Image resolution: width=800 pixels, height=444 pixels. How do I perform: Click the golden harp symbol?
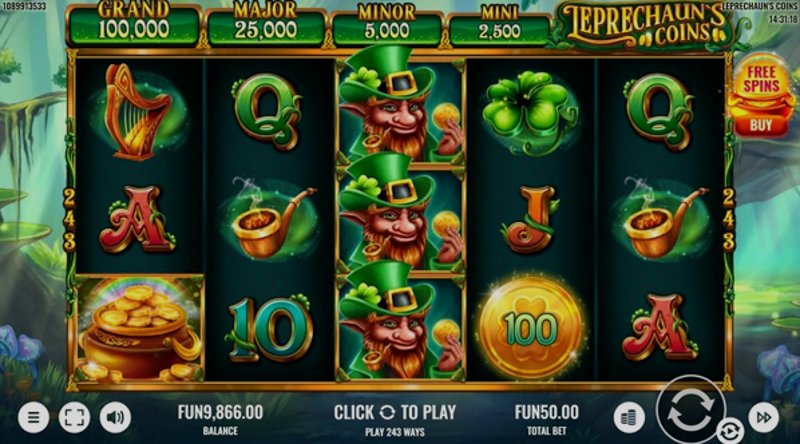click(x=137, y=111)
